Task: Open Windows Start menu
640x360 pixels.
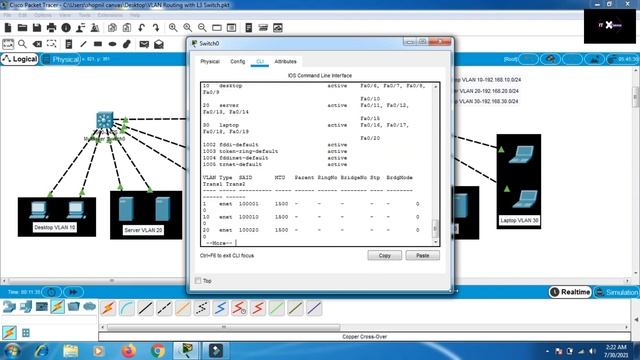Action: pyautogui.click(x=11, y=351)
